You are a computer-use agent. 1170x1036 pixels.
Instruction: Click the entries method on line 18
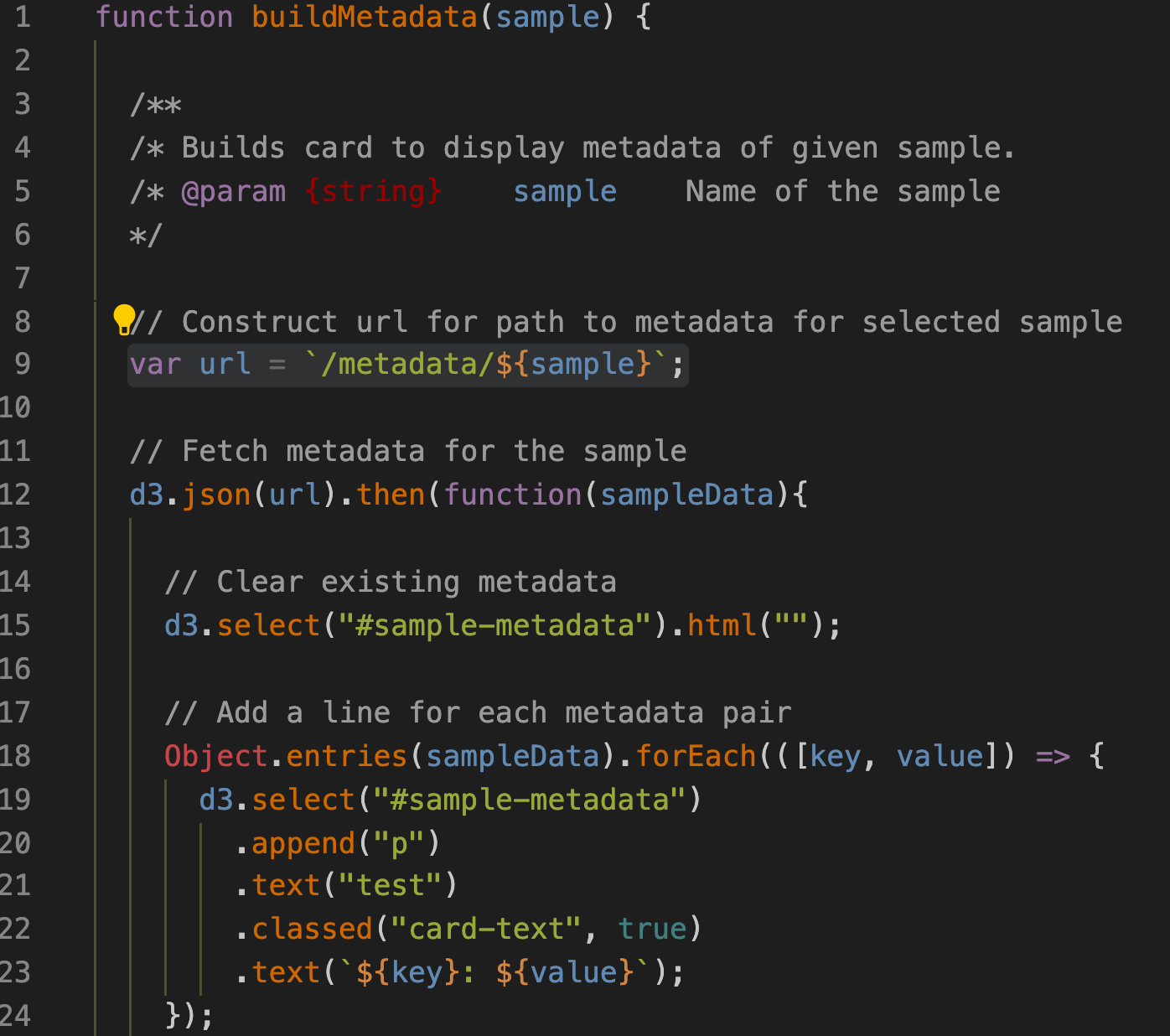coord(347,756)
